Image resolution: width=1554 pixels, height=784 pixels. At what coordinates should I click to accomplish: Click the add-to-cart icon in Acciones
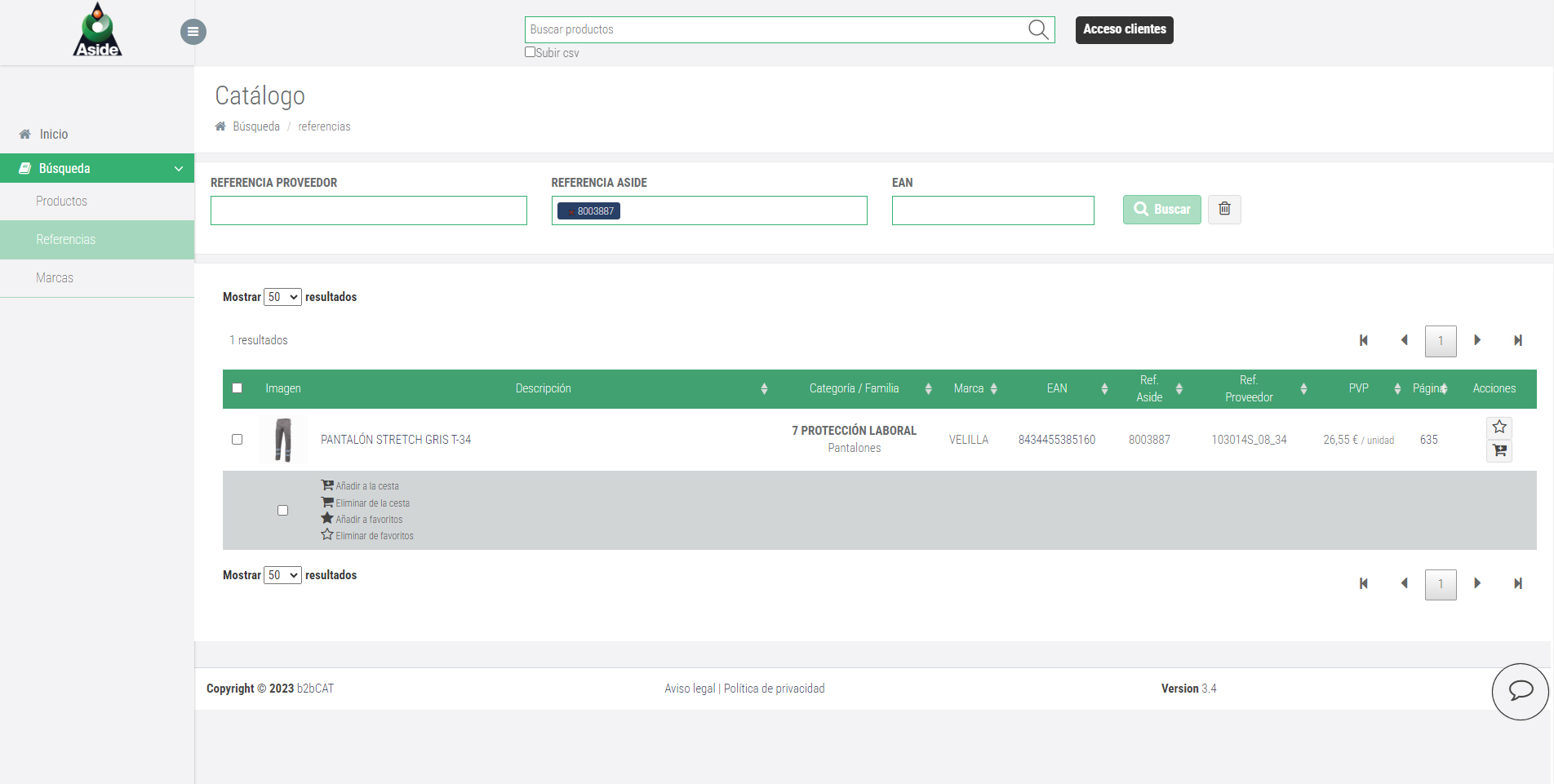tap(1499, 450)
